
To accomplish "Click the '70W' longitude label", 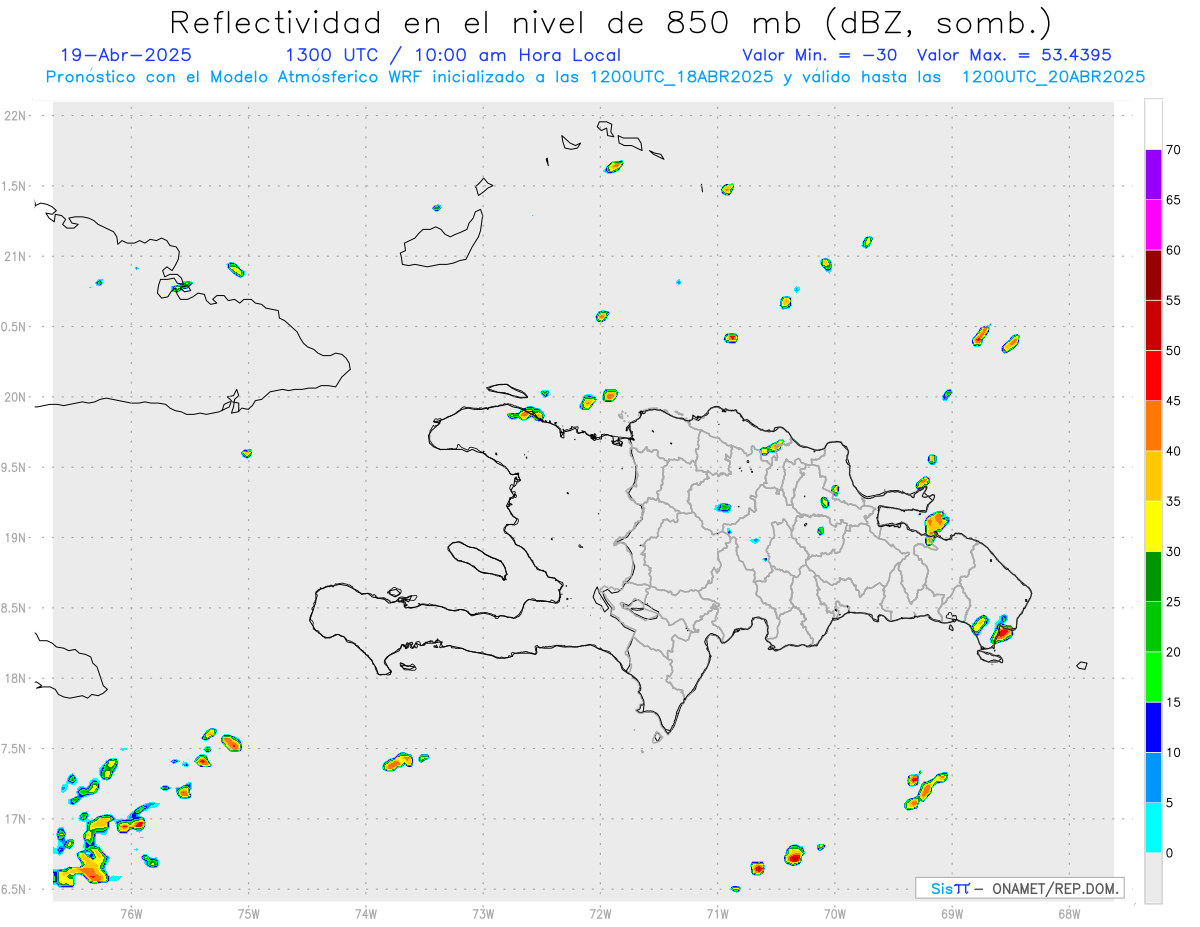I will click(835, 912).
